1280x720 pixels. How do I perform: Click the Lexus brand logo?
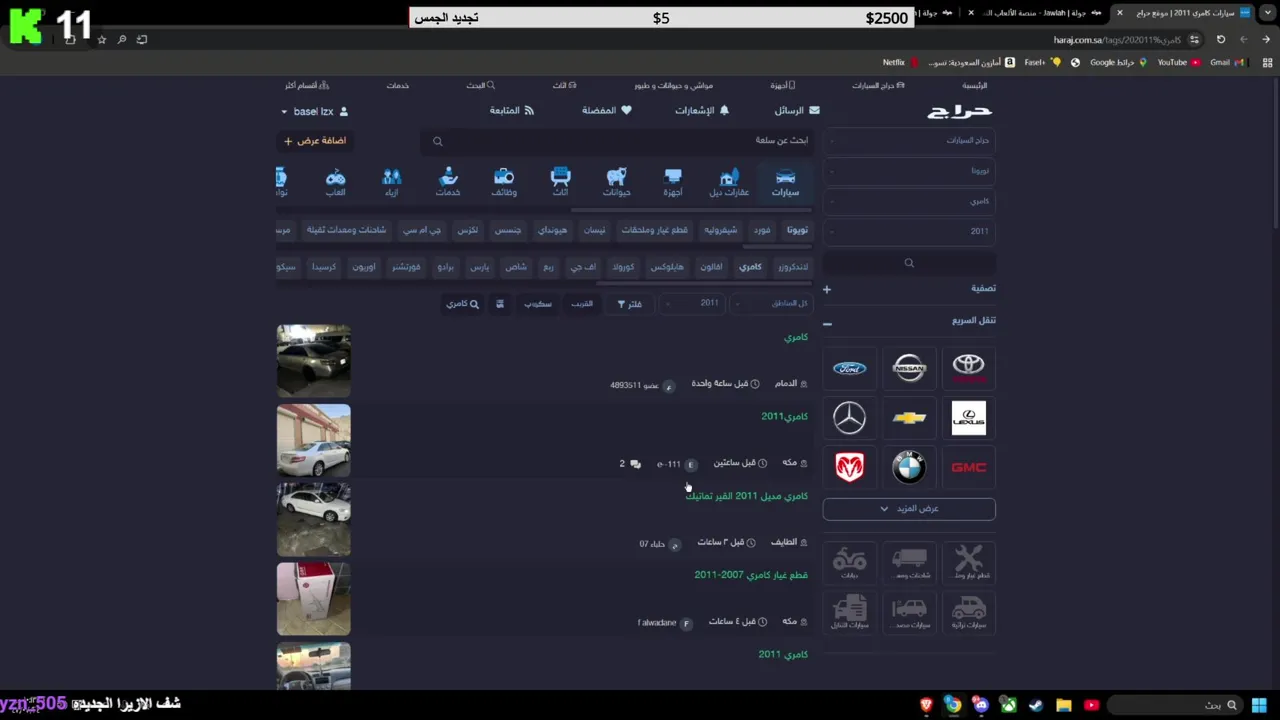tap(968, 418)
